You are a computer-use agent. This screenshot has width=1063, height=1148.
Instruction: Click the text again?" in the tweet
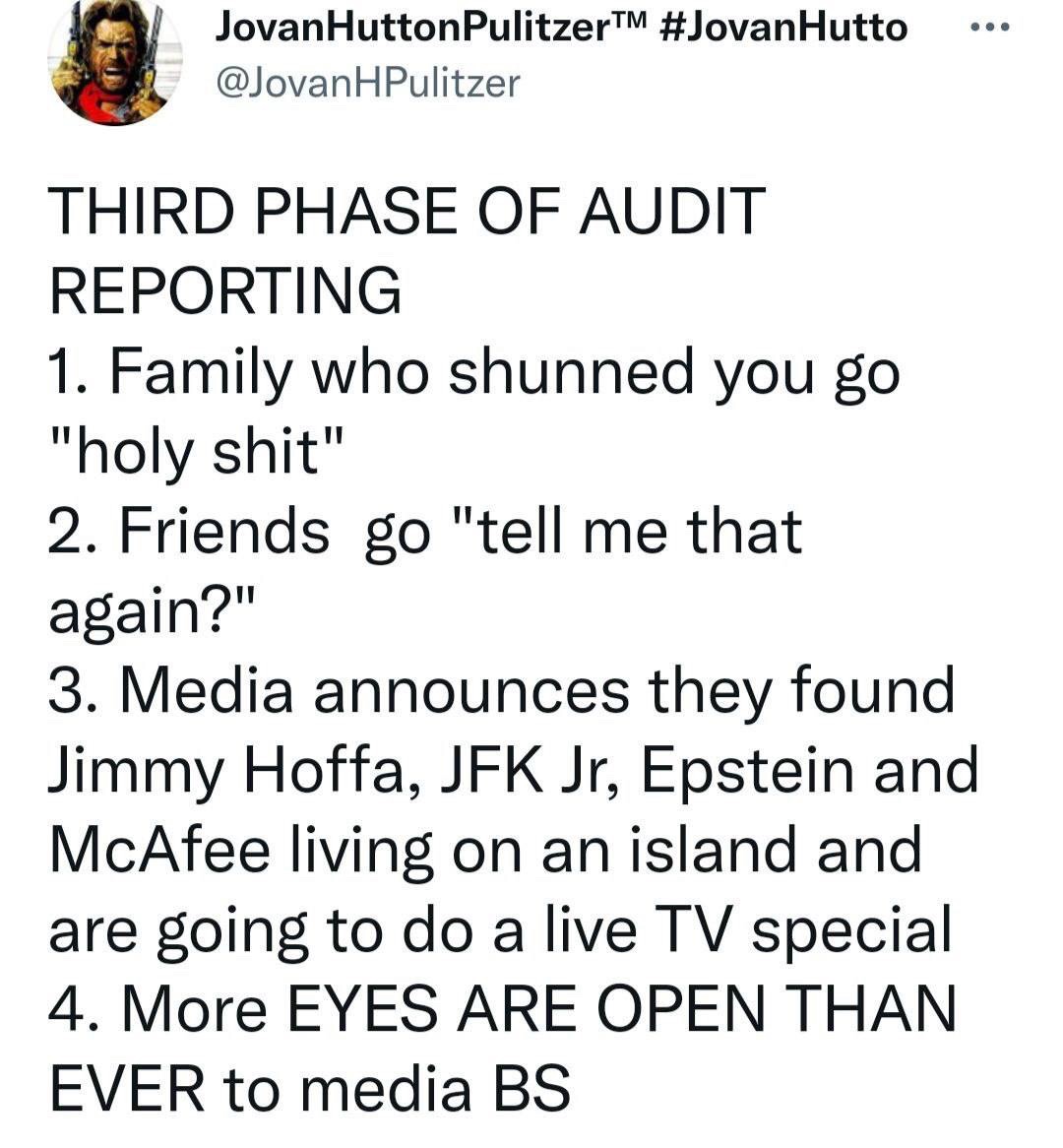[x=153, y=612]
